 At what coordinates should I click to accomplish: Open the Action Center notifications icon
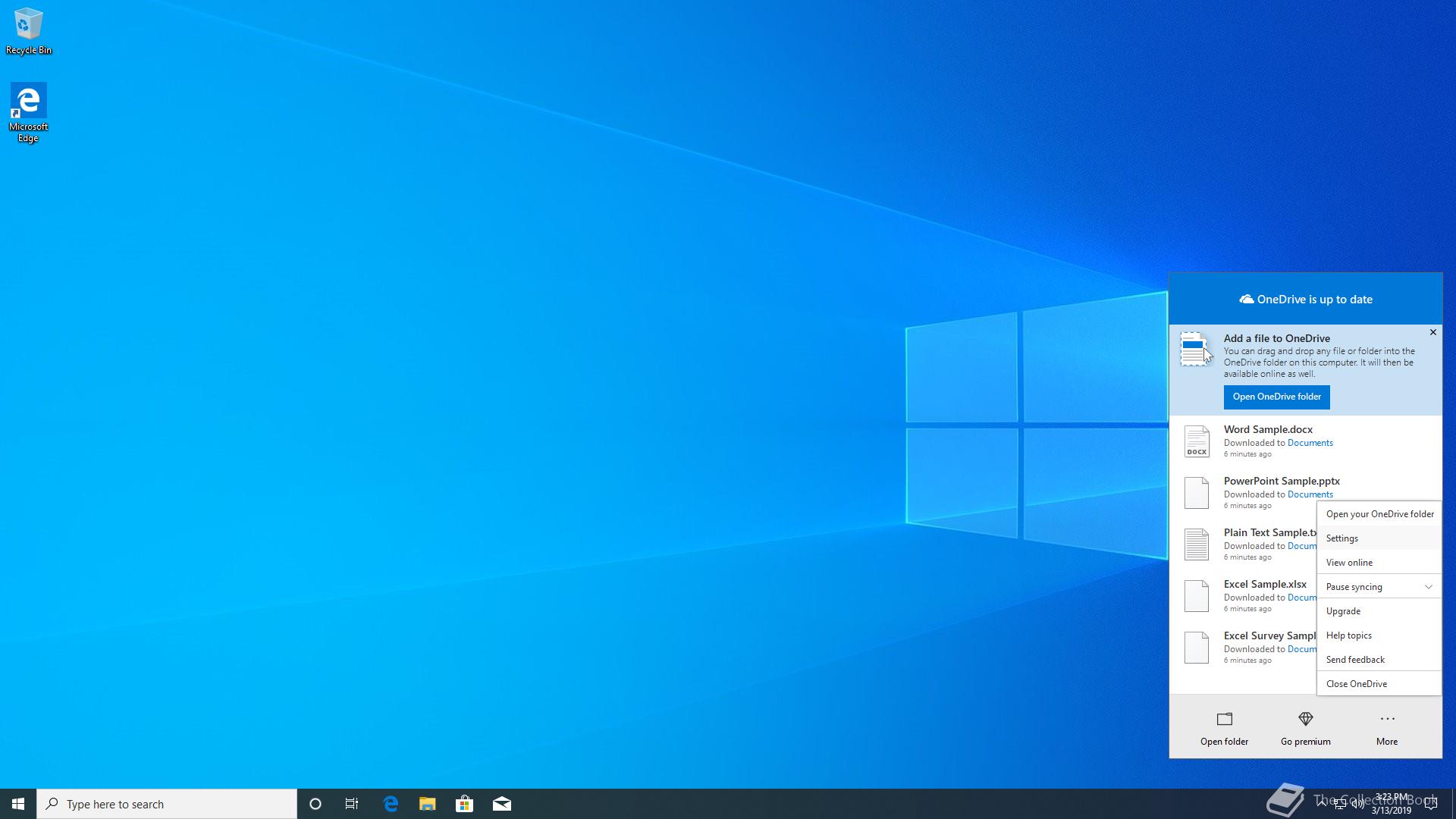pyautogui.click(x=1431, y=804)
